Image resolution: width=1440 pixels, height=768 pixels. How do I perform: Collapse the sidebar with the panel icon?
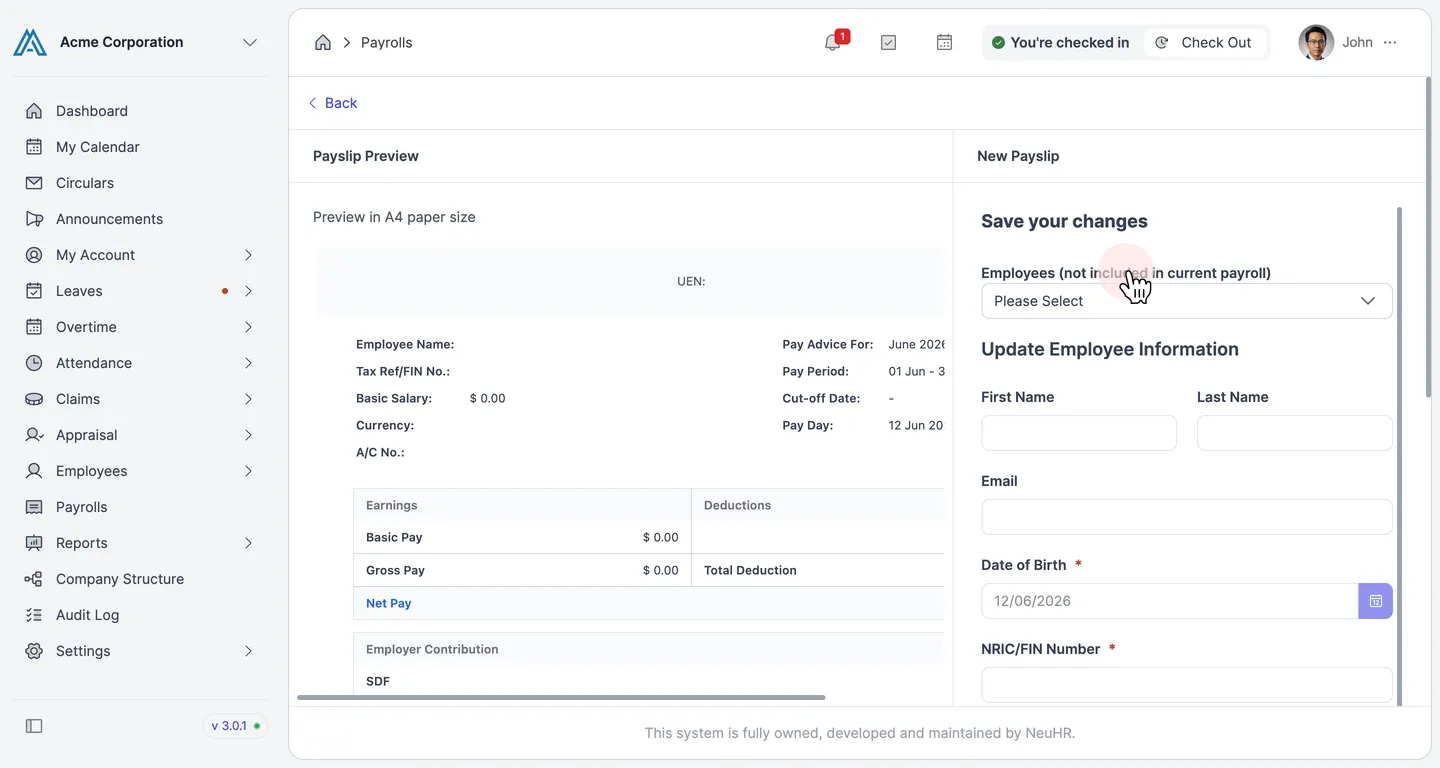point(34,726)
